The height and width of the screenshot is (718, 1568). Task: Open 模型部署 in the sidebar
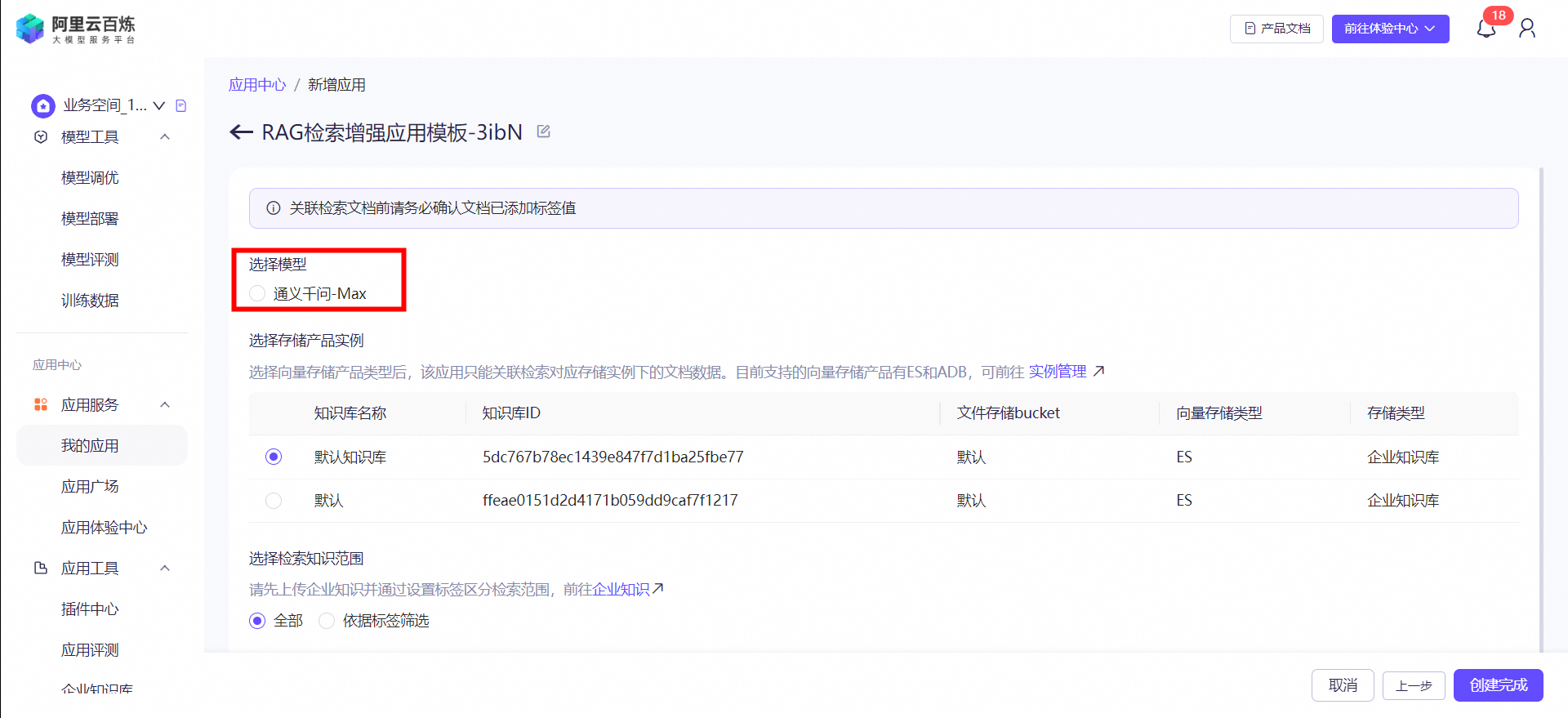tap(90, 219)
